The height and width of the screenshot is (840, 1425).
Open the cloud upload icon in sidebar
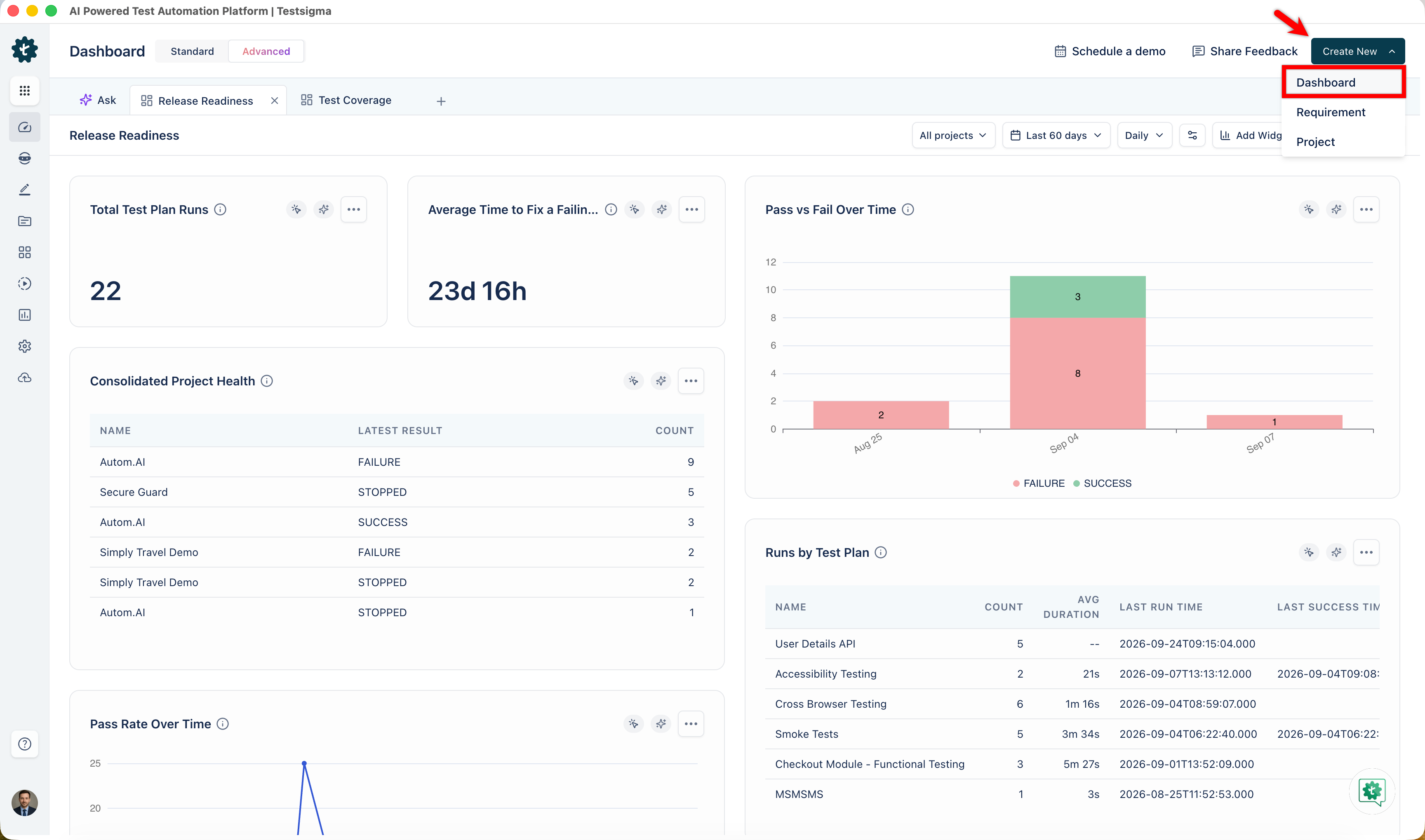coord(24,378)
